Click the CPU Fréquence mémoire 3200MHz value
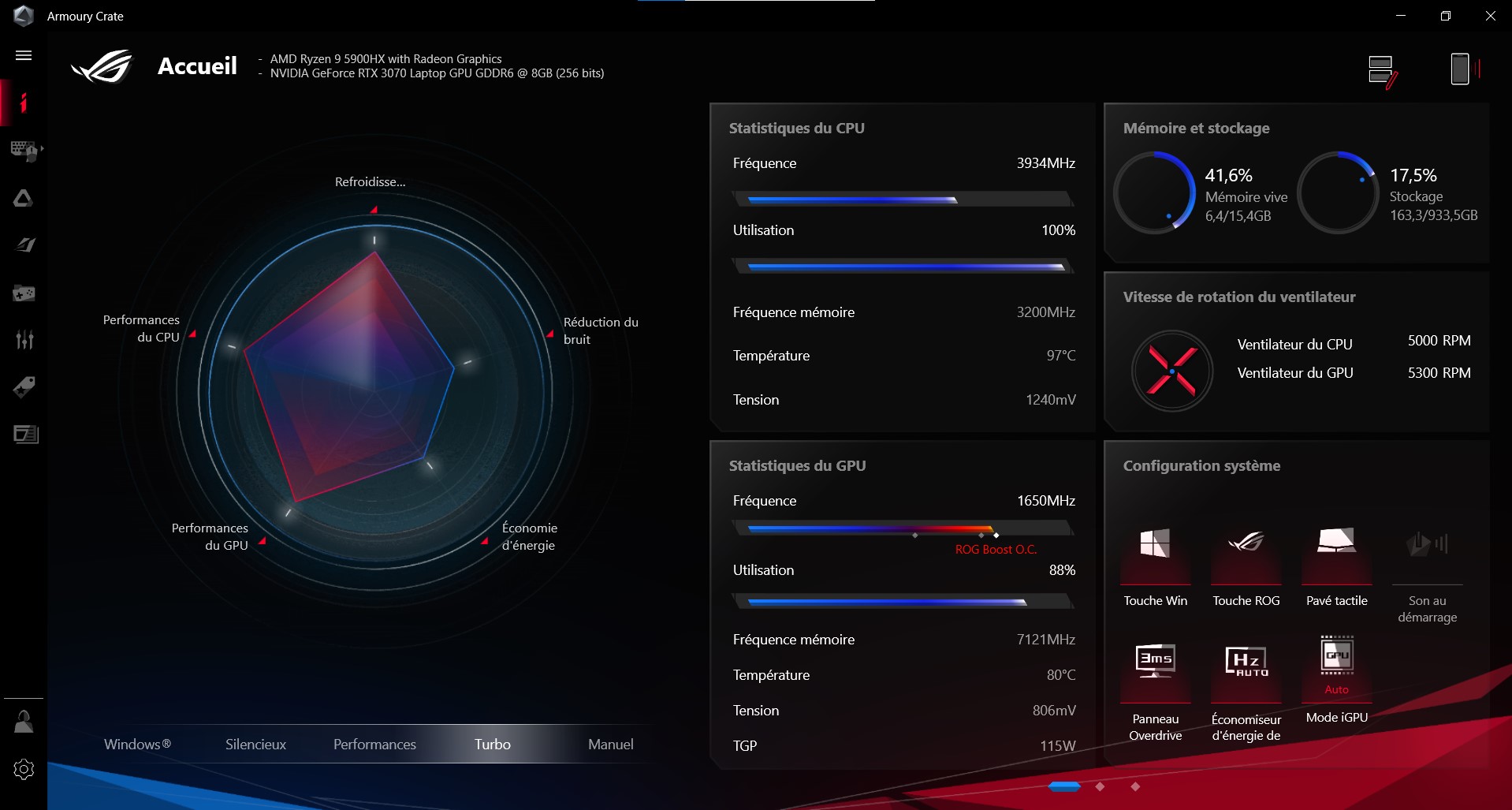The width and height of the screenshot is (1512, 810). coord(1045,312)
